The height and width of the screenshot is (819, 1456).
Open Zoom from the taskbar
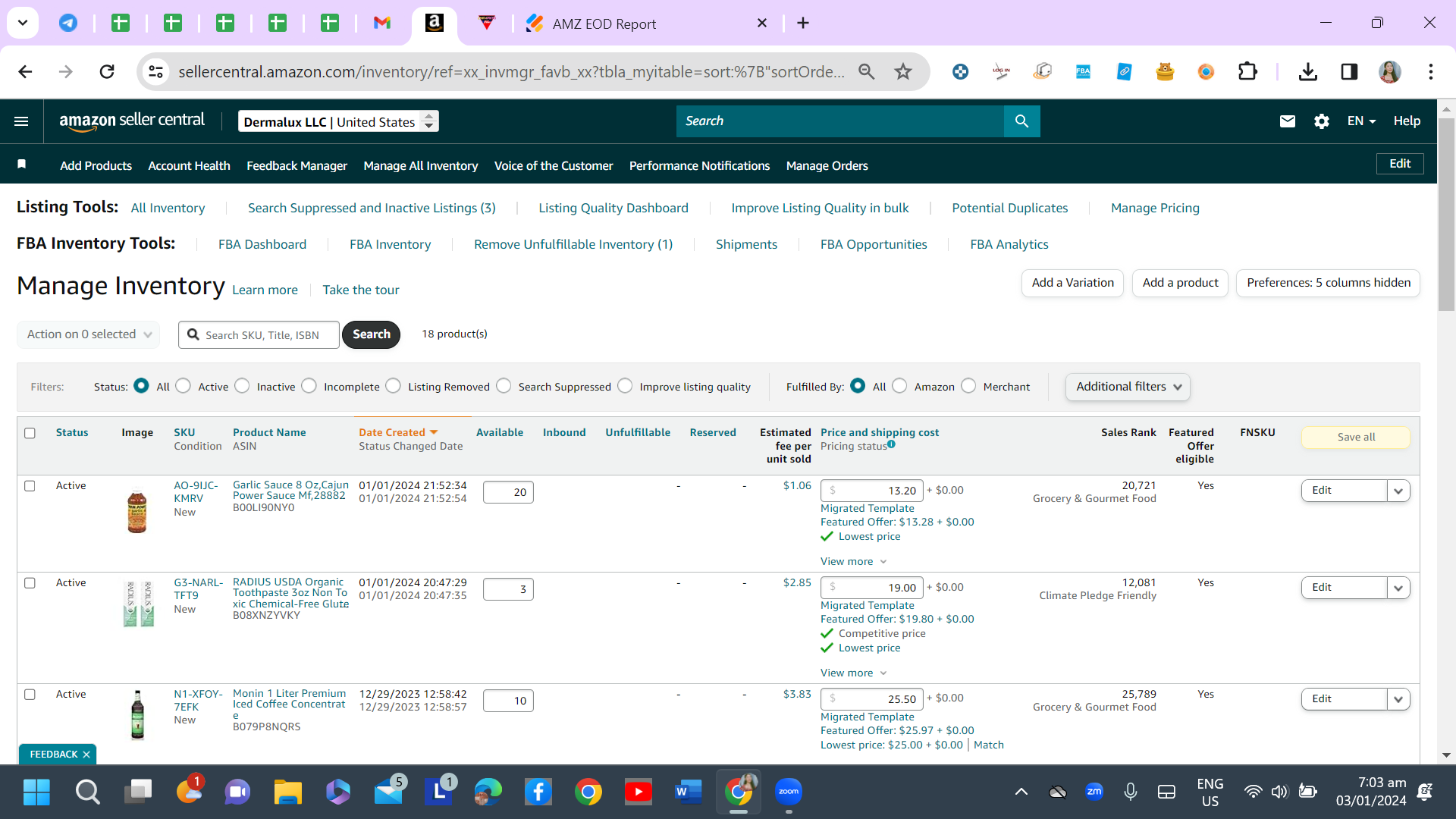[x=789, y=792]
